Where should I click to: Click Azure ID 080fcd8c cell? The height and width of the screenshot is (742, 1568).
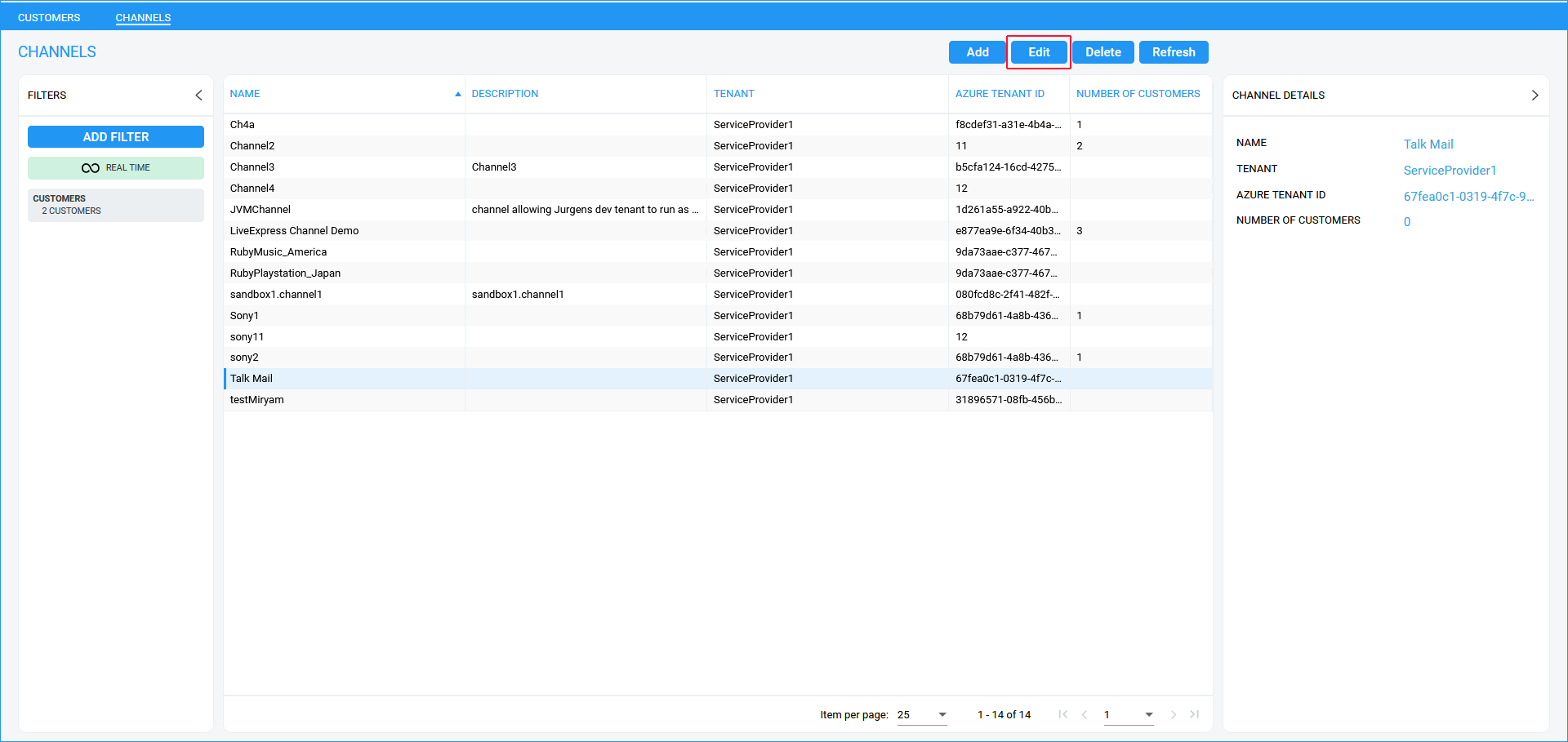click(1008, 295)
